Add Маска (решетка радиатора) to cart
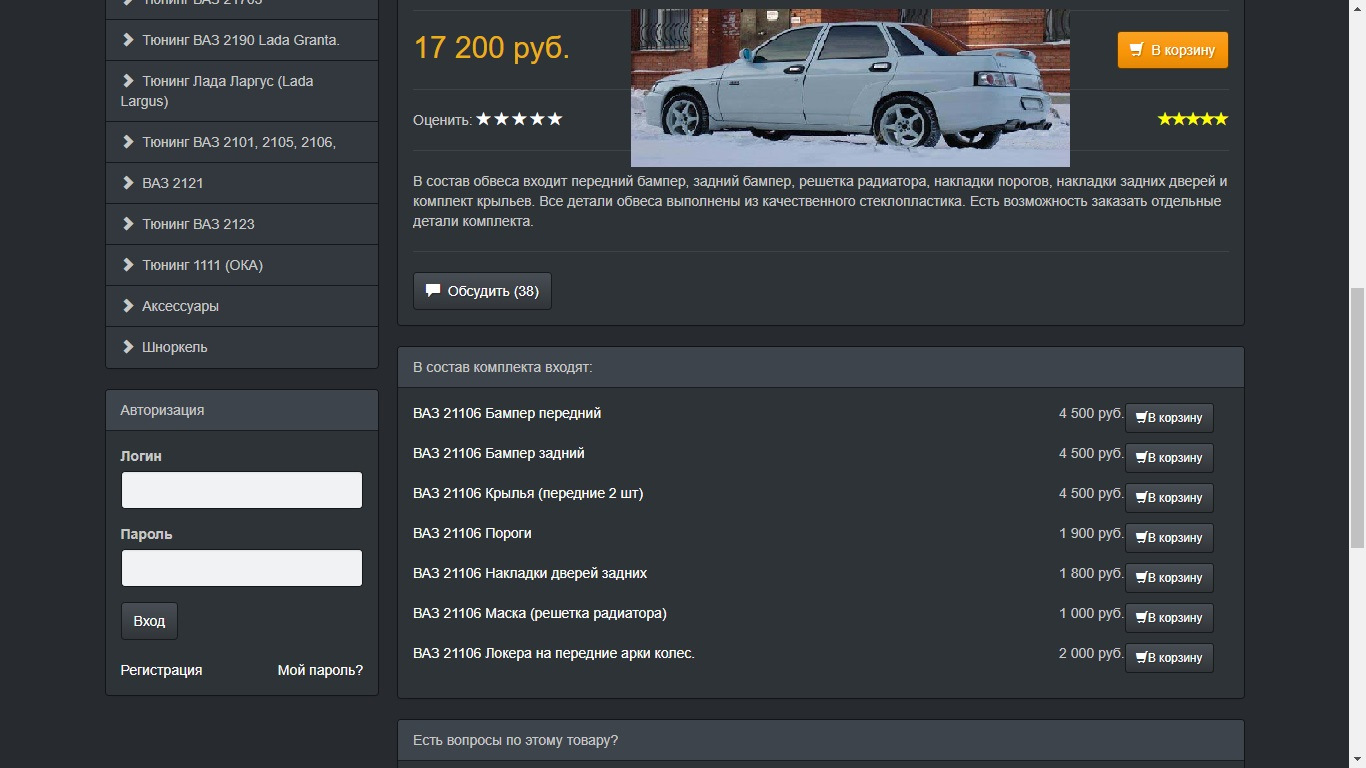1366x768 pixels. pyautogui.click(x=1169, y=618)
